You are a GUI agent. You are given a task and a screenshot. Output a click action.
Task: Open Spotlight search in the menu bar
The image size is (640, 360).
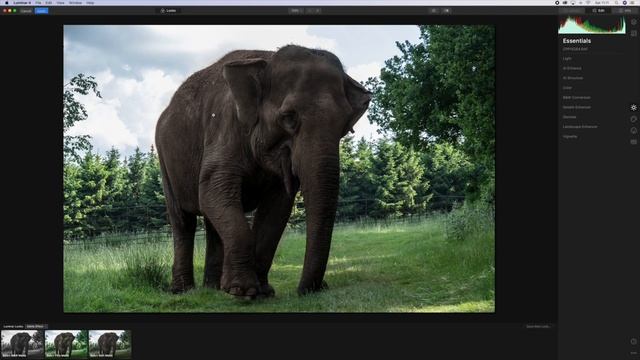(x=616, y=2)
